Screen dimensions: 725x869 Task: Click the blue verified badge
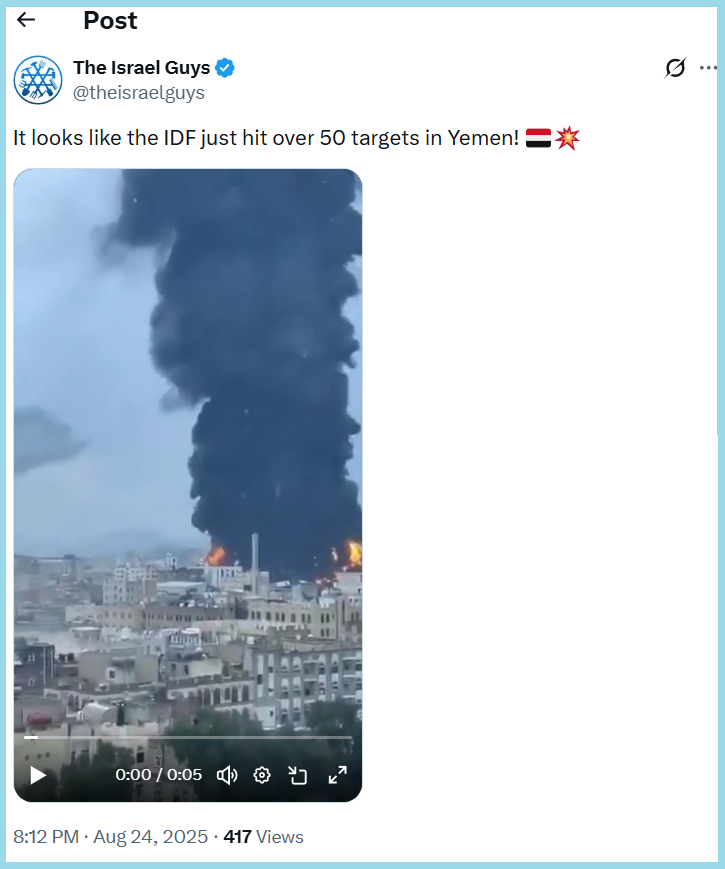point(224,68)
